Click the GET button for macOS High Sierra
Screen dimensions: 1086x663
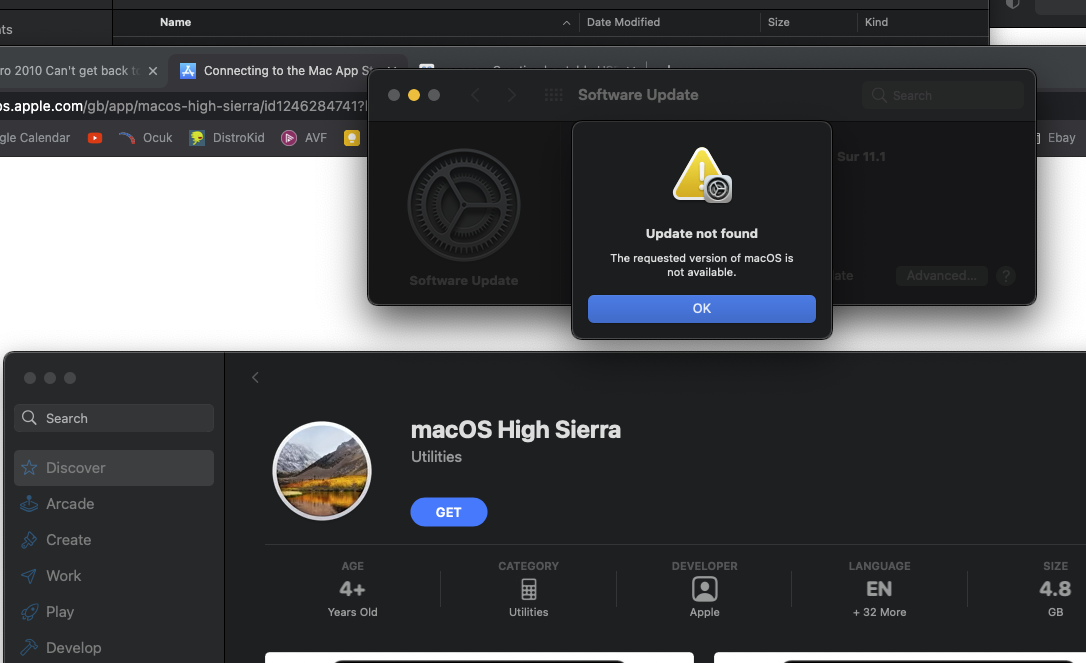pyautogui.click(x=449, y=512)
